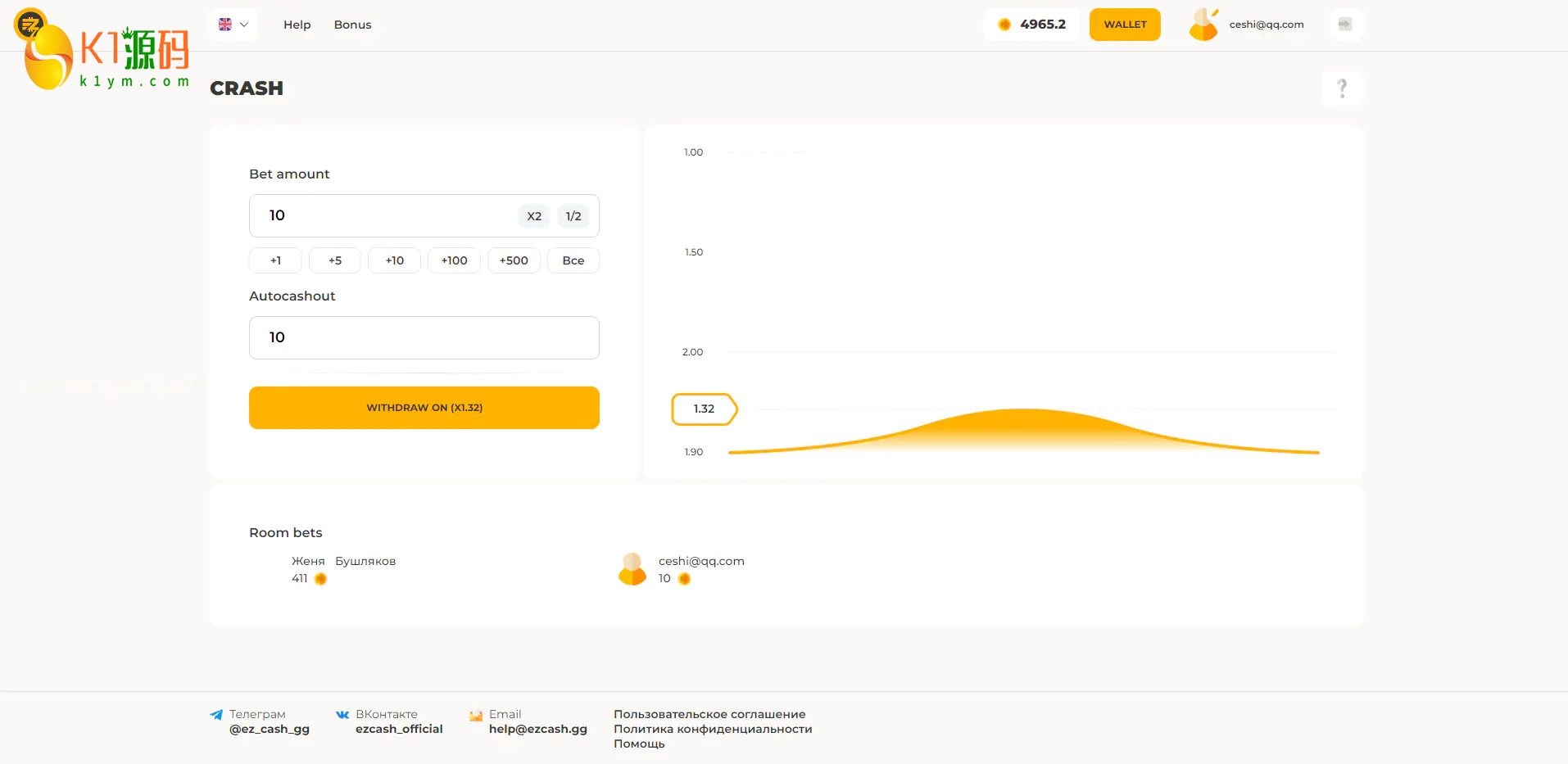Open Пользовательское соглашение link
Viewport: 1568px width, 764px height.
[709, 714]
